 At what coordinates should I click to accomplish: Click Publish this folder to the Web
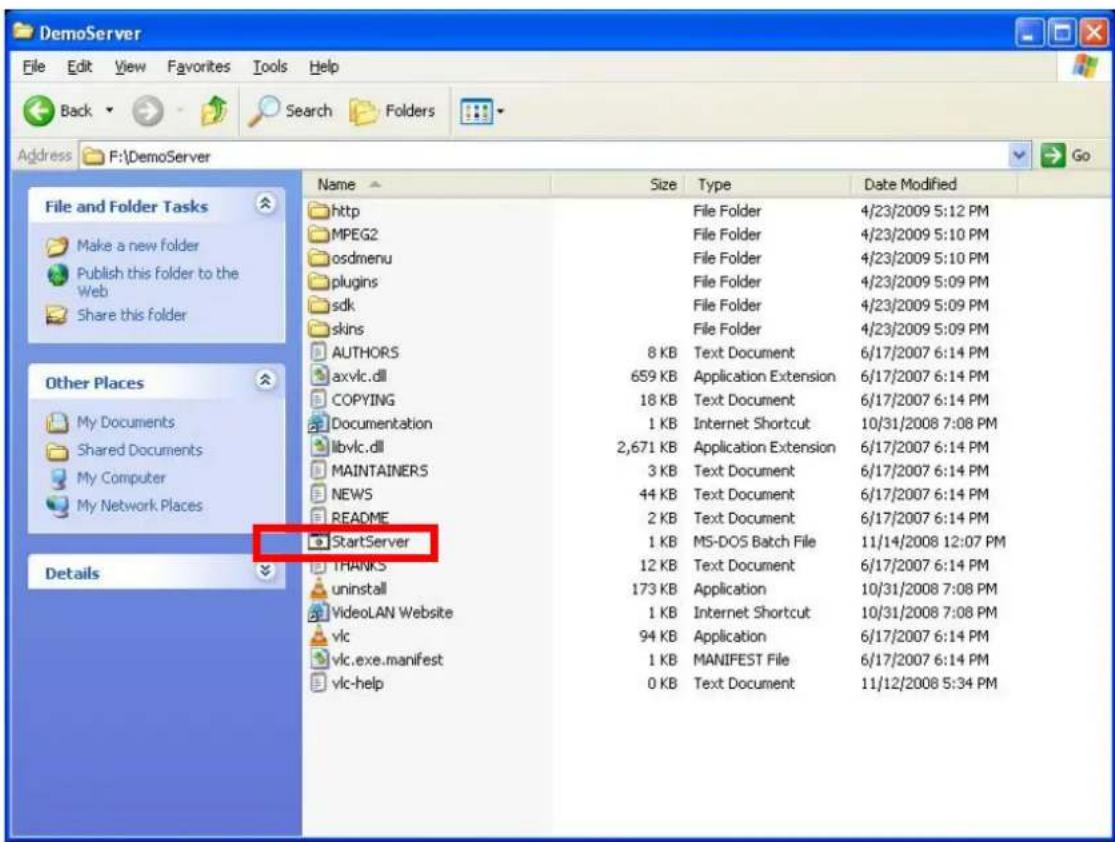pyautogui.click(x=158, y=282)
